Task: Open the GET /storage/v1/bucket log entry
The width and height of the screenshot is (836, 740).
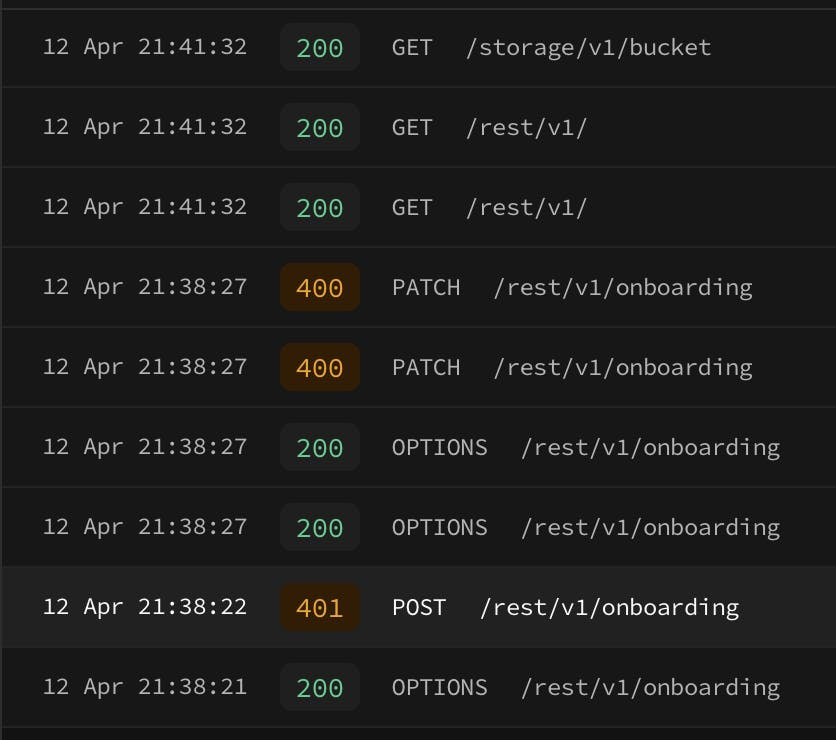Action: [x=550, y=47]
